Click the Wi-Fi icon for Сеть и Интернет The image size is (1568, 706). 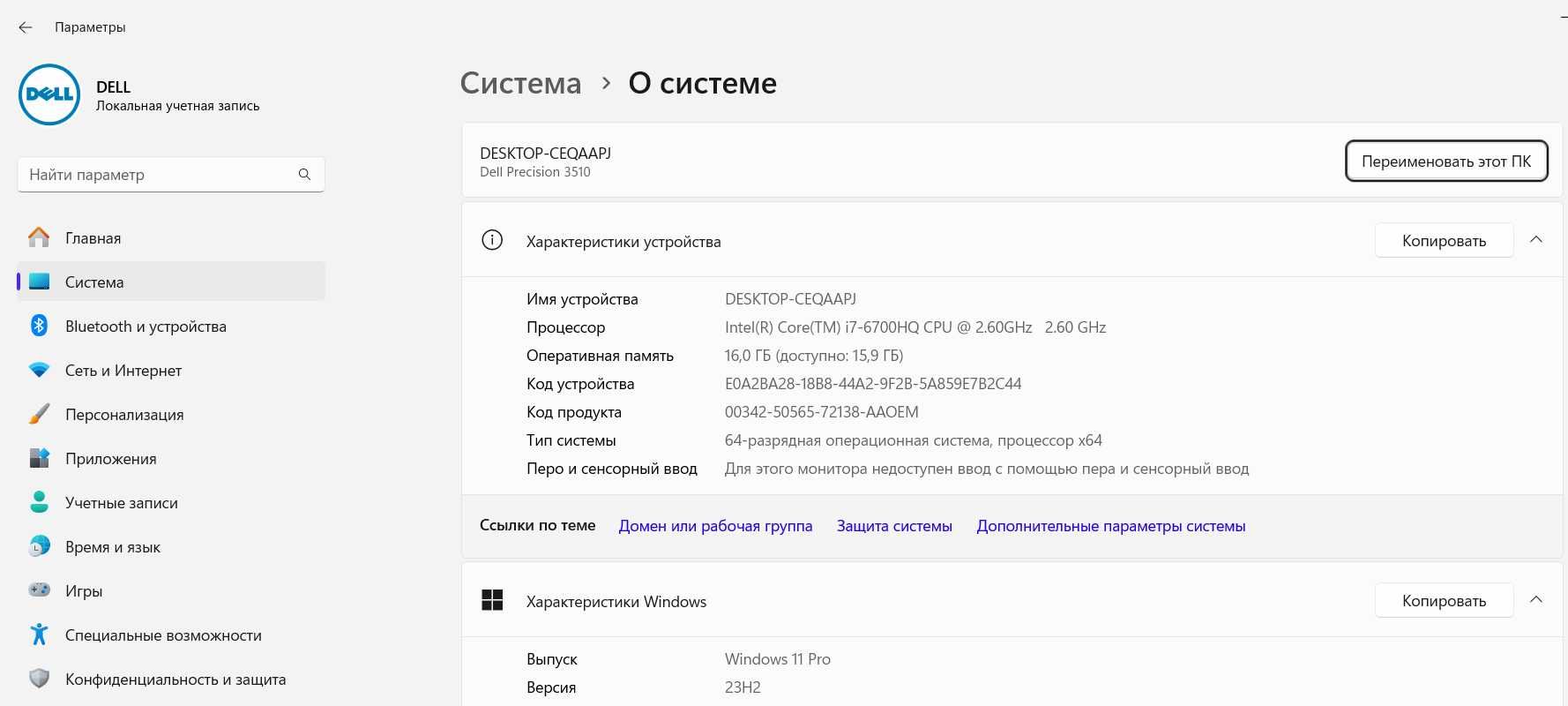[39, 370]
